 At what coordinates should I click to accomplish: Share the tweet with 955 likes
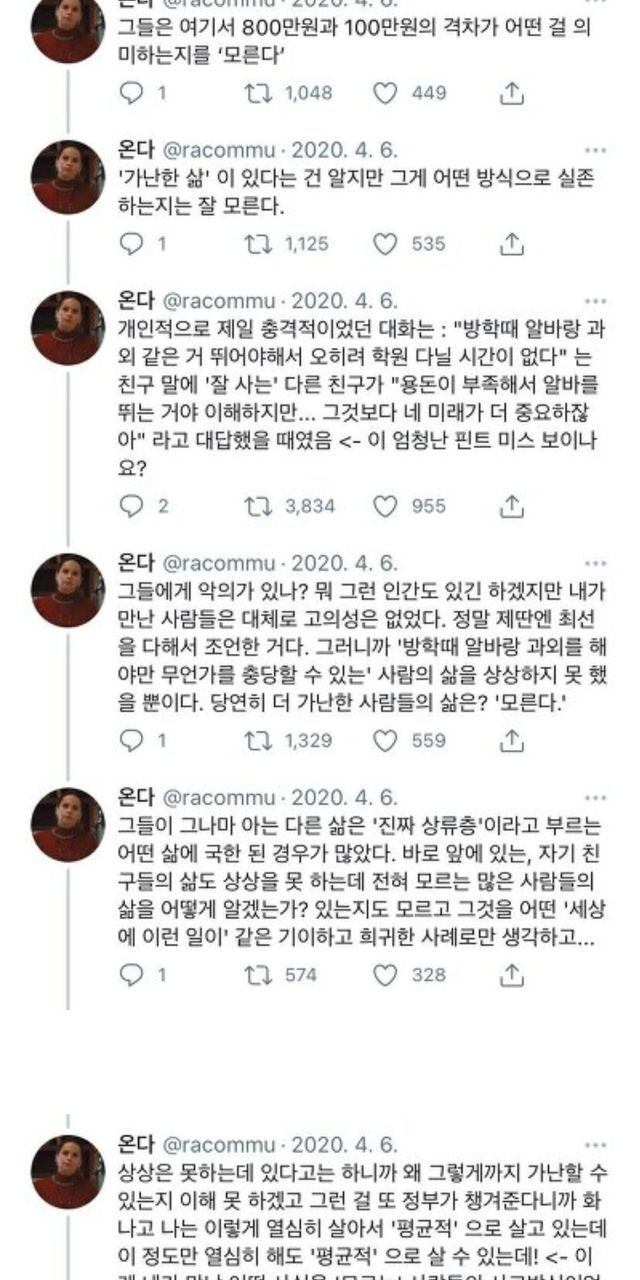point(511,506)
